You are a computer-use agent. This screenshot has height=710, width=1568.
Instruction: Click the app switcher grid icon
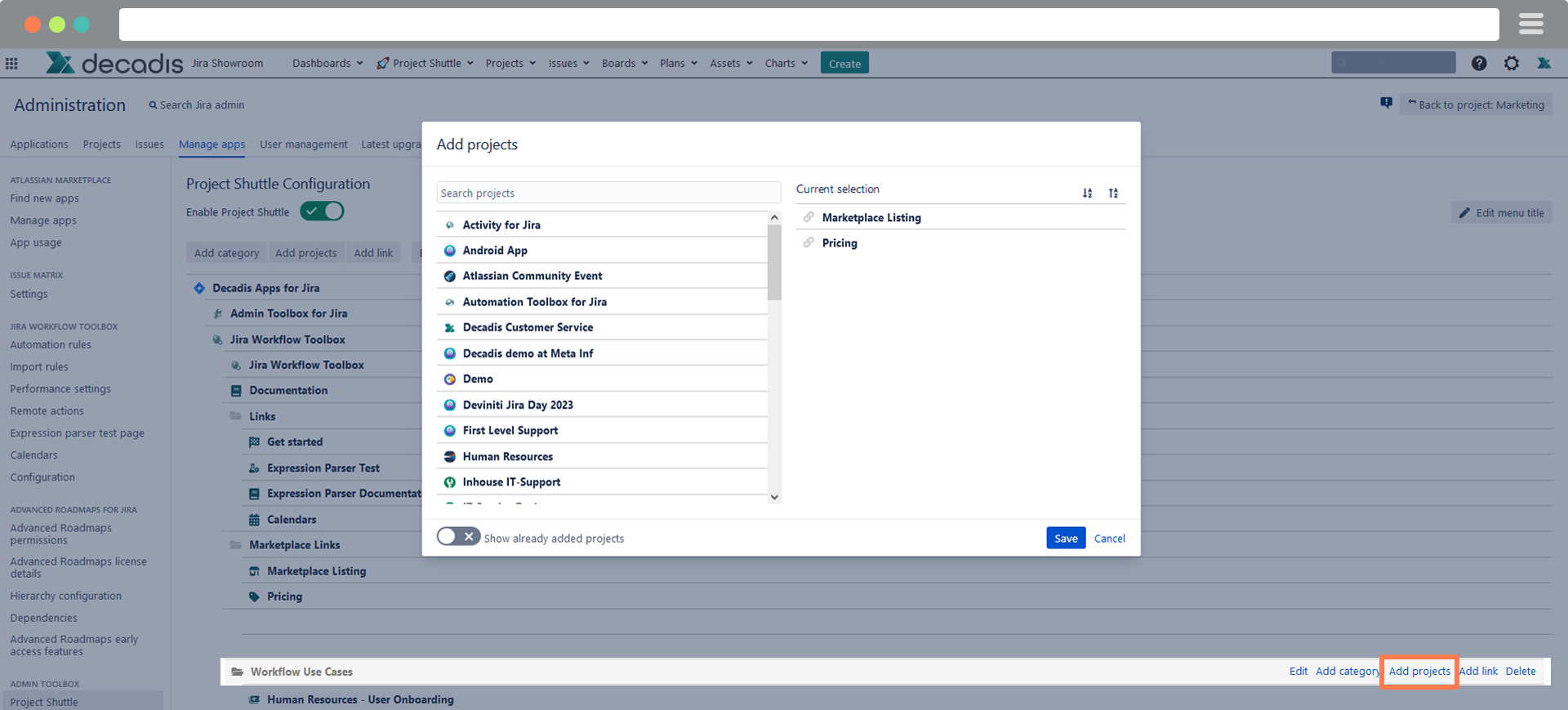click(11, 64)
